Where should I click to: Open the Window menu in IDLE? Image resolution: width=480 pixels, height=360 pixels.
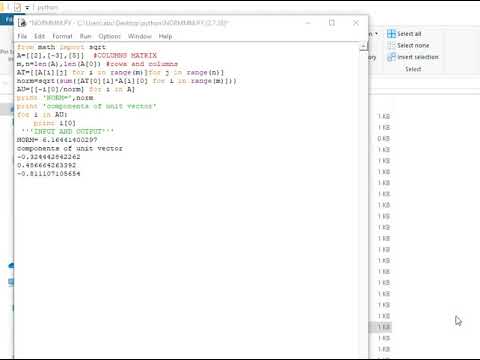[140, 36]
